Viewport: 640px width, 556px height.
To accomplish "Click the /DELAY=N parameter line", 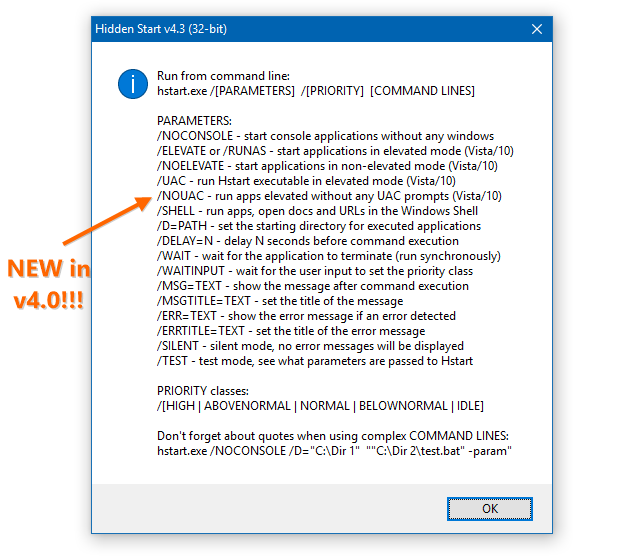I will click(308, 241).
